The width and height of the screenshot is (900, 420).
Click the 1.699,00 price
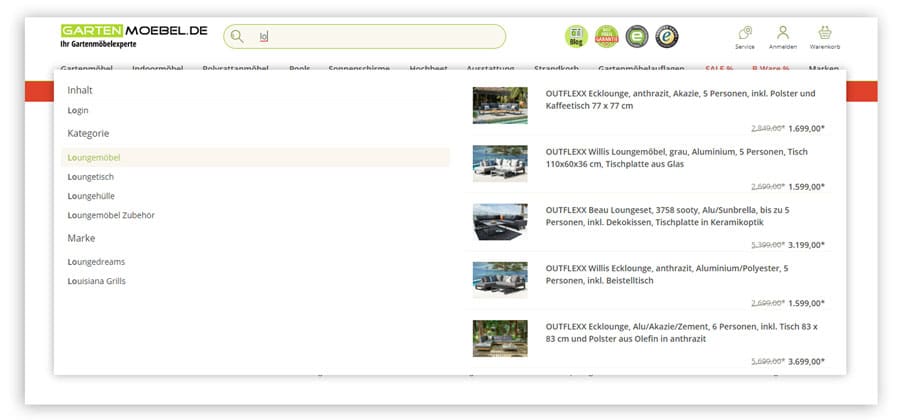pyautogui.click(x=806, y=129)
